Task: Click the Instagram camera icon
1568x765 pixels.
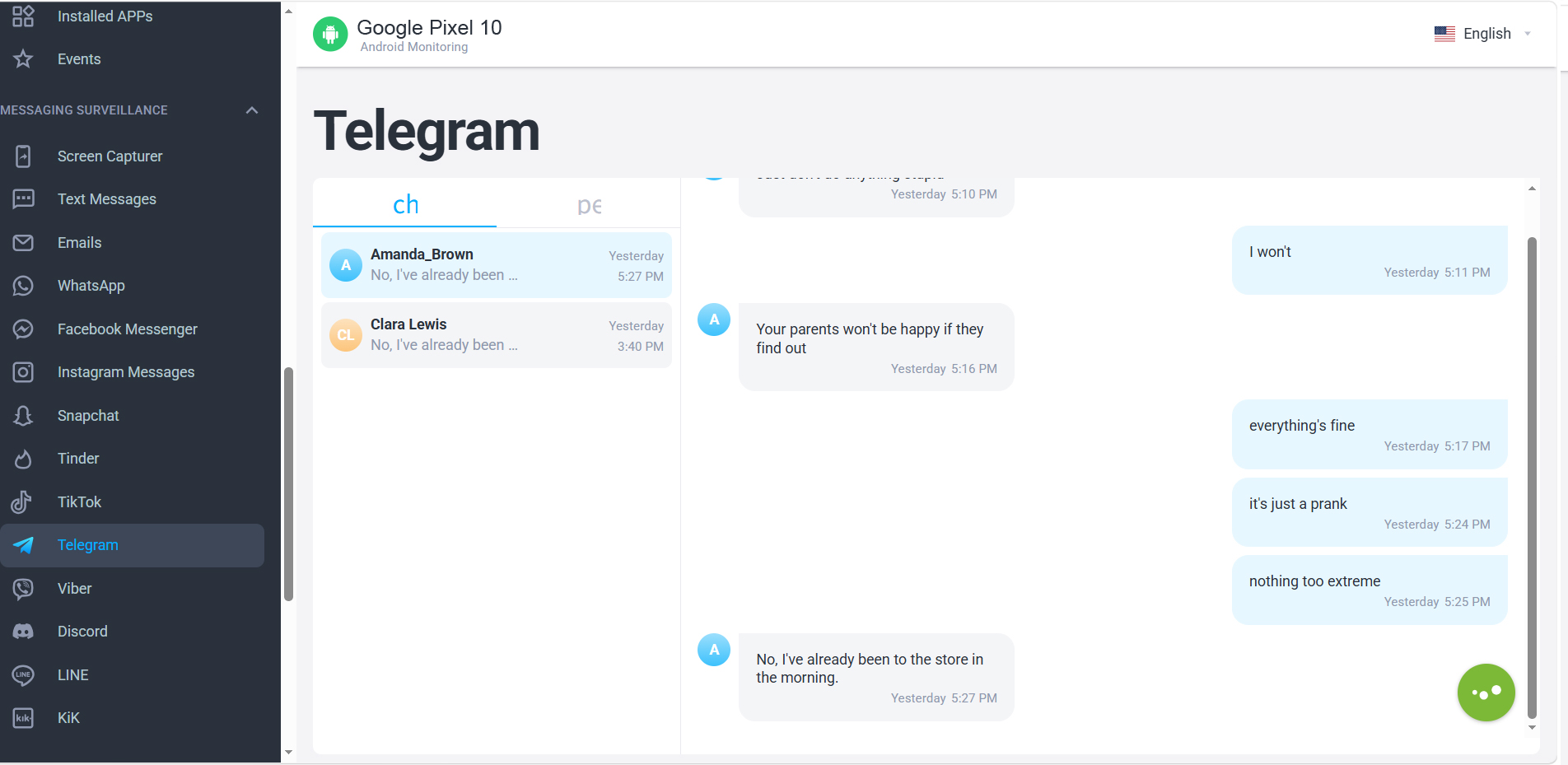Action: [x=23, y=372]
